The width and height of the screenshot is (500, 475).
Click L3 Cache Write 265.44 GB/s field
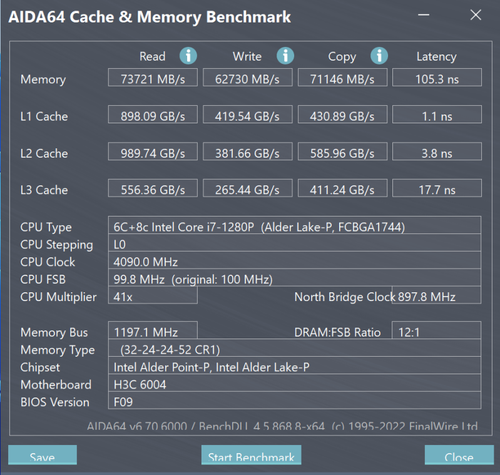point(248,188)
